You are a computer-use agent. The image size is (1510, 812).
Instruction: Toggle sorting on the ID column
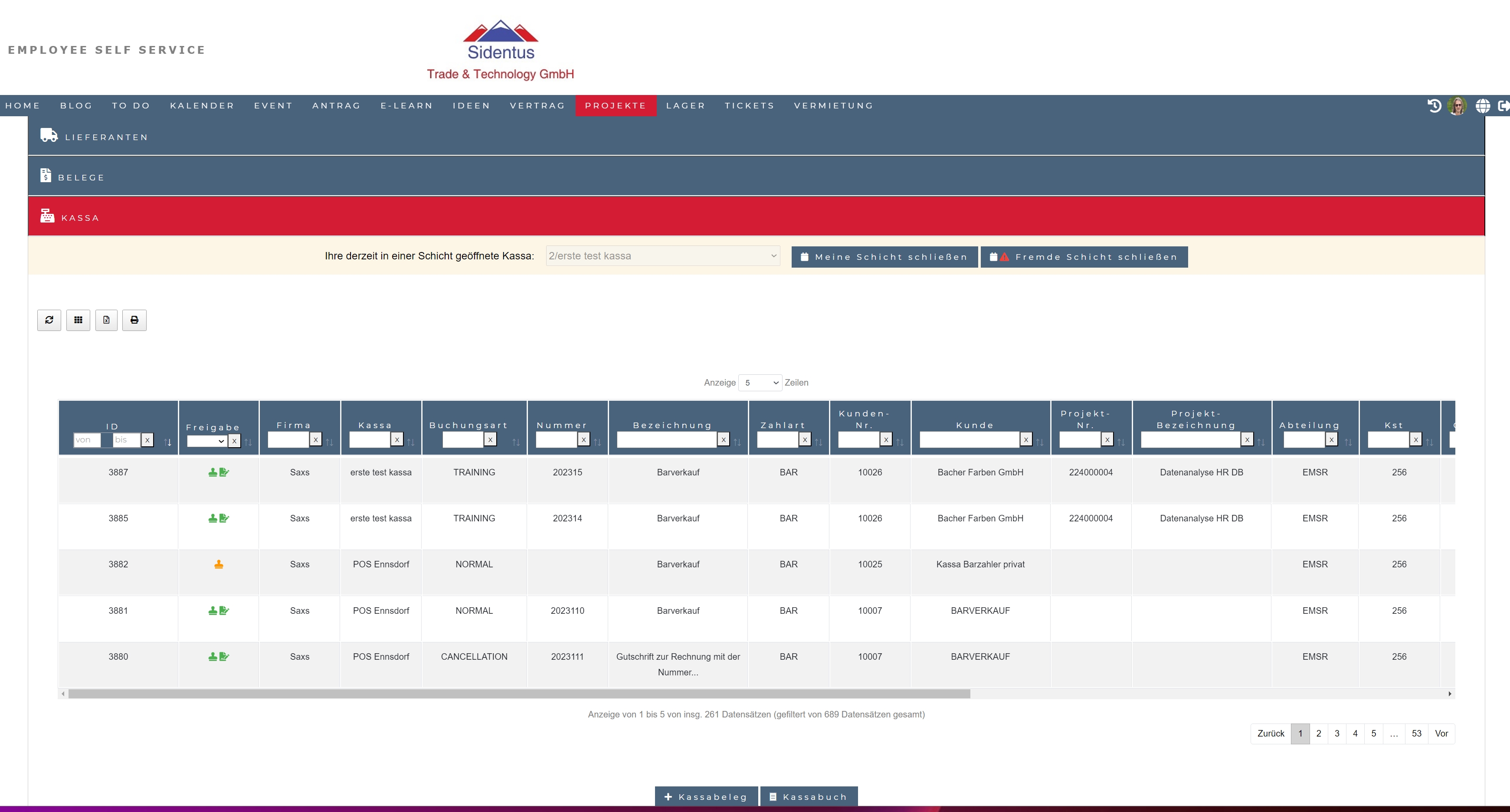coord(167,442)
